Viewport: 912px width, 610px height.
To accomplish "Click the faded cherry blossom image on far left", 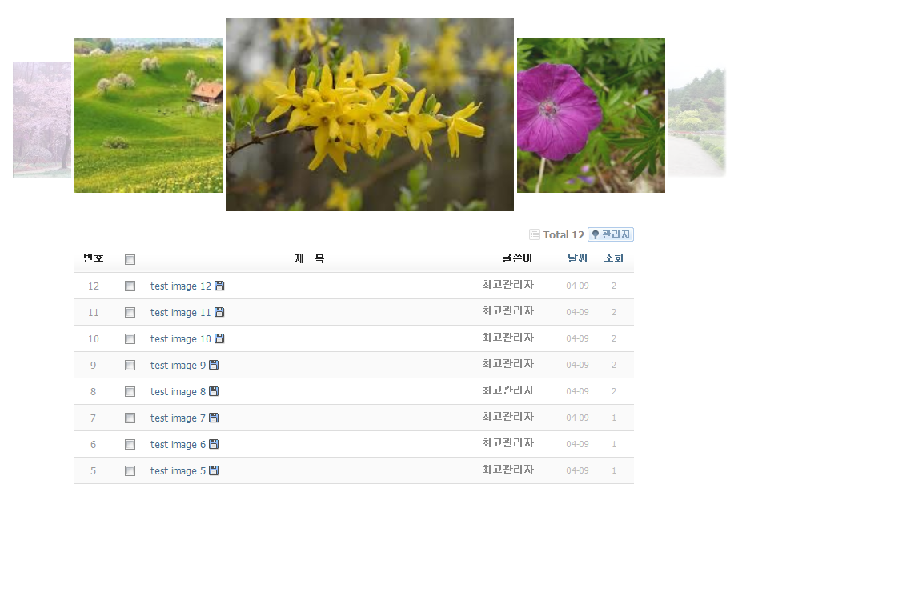I will pos(42,120).
